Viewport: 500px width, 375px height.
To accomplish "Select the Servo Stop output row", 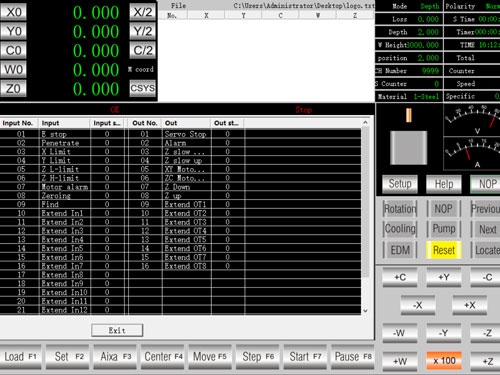I will click(x=187, y=134).
